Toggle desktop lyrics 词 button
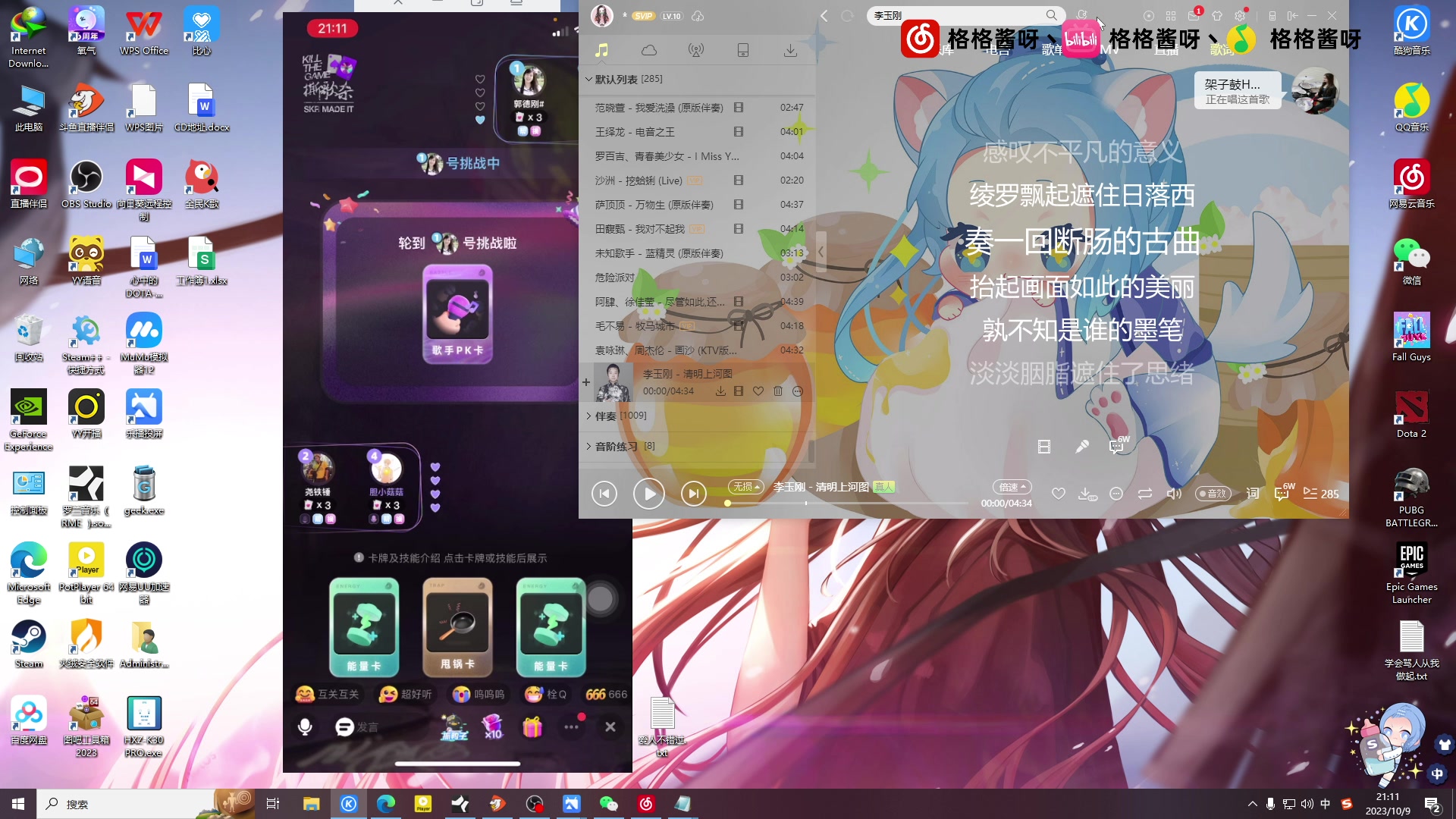The width and height of the screenshot is (1456, 819). pyautogui.click(x=1253, y=494)
